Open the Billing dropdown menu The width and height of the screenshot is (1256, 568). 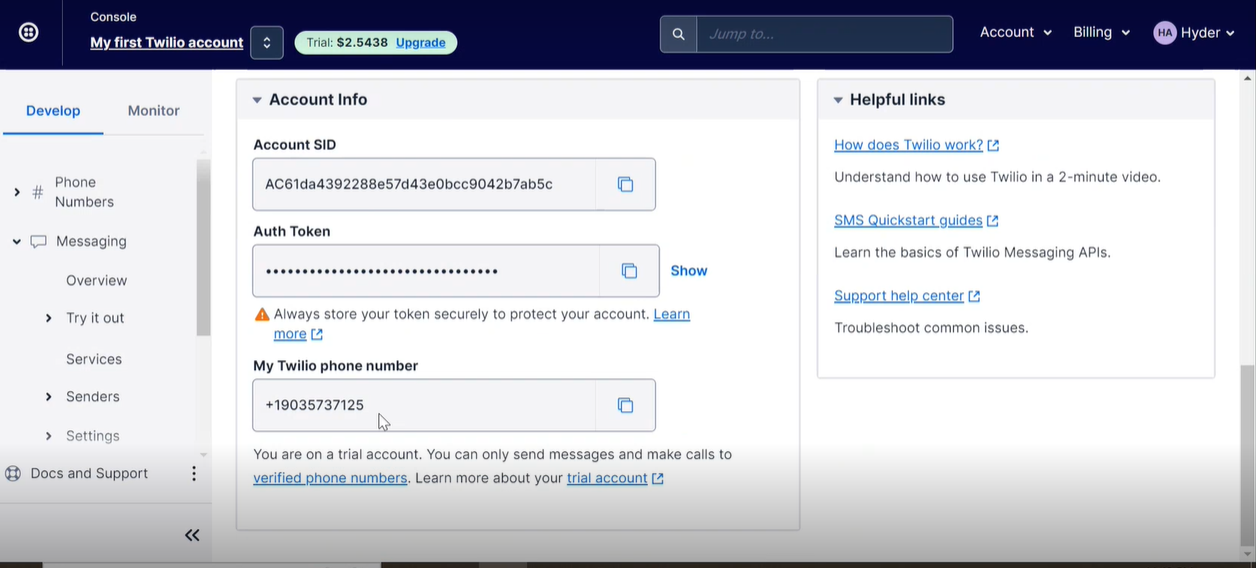click(1102, 32)
